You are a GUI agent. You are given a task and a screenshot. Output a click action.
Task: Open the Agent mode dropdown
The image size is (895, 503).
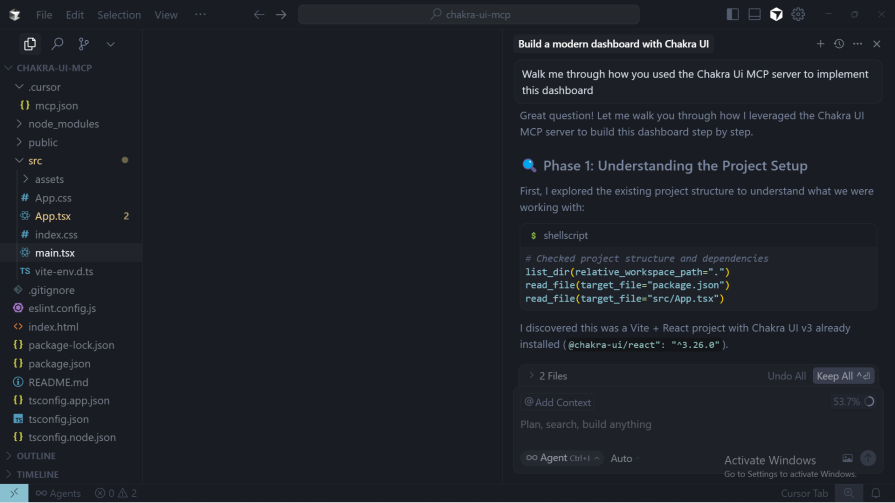coord(561,458)
